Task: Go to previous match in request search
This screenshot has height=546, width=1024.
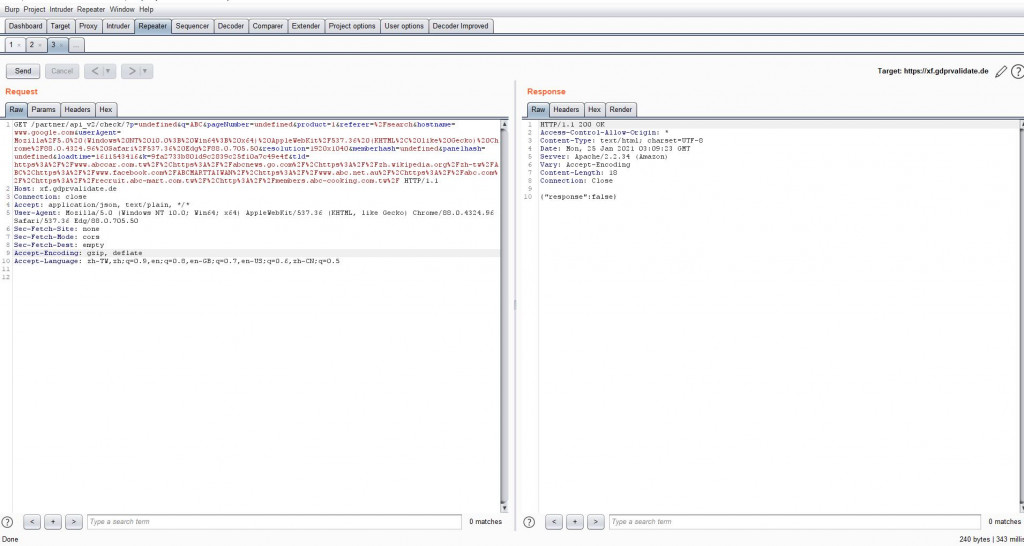Action: tap(32, 522)
